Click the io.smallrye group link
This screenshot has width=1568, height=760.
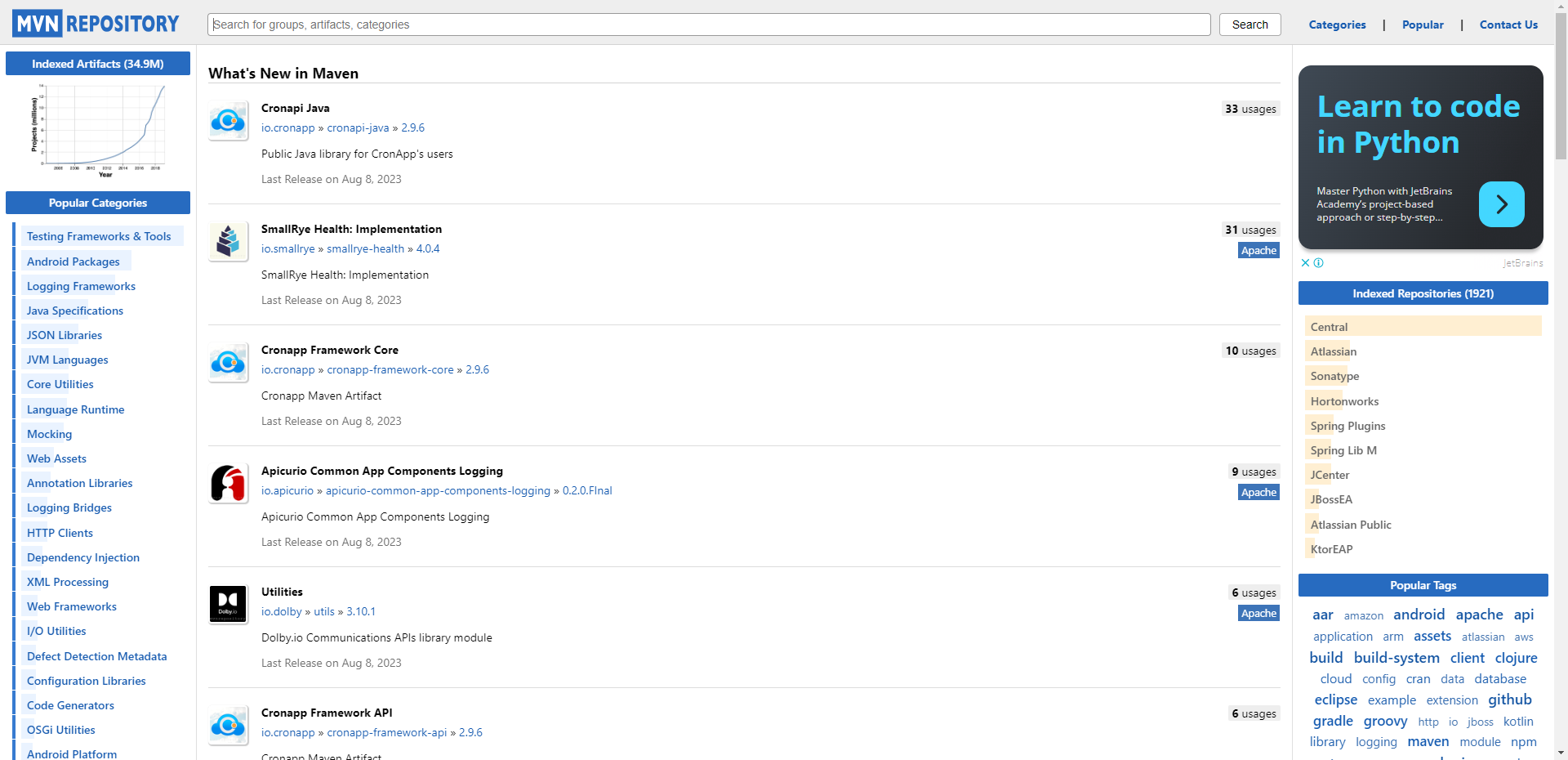[287, 248]
